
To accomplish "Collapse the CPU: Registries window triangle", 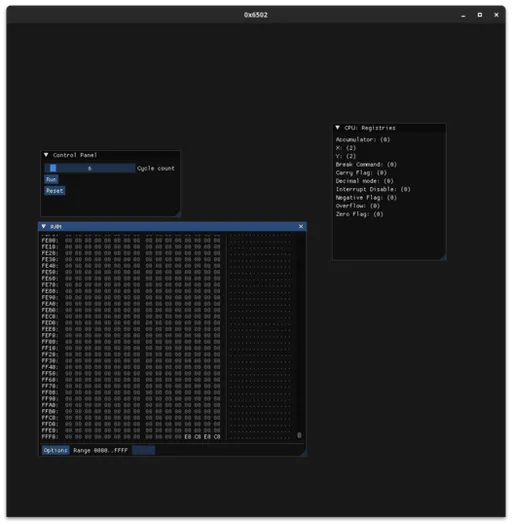I will click(338, 128).
